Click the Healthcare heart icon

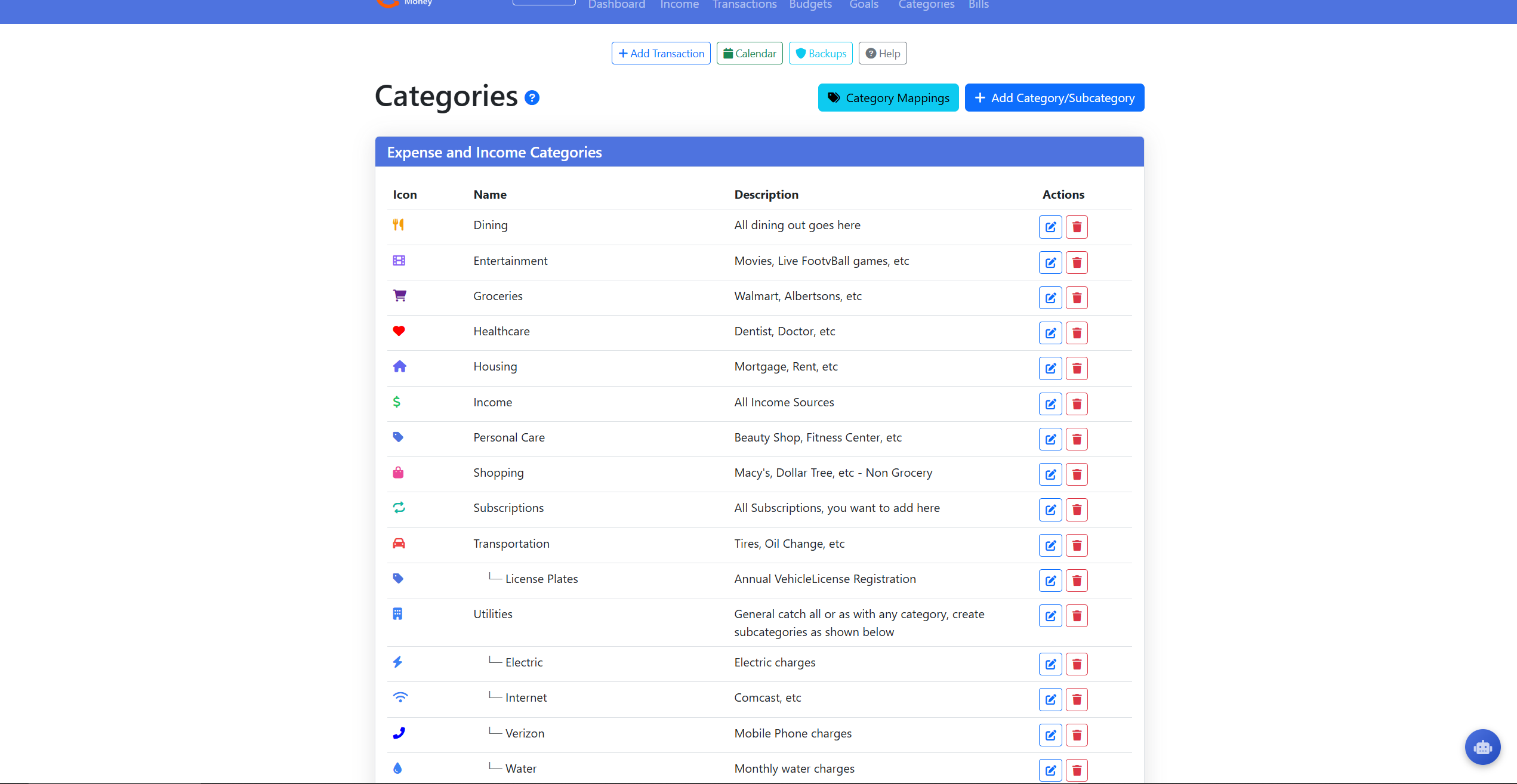(399, 331)
